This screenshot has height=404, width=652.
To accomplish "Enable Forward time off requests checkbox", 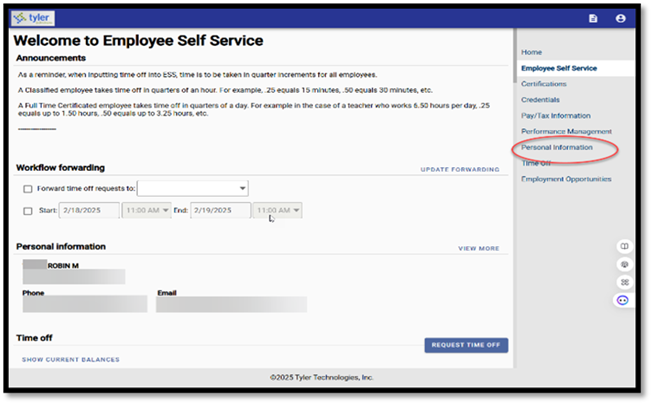I will click(x=28, y=189).
